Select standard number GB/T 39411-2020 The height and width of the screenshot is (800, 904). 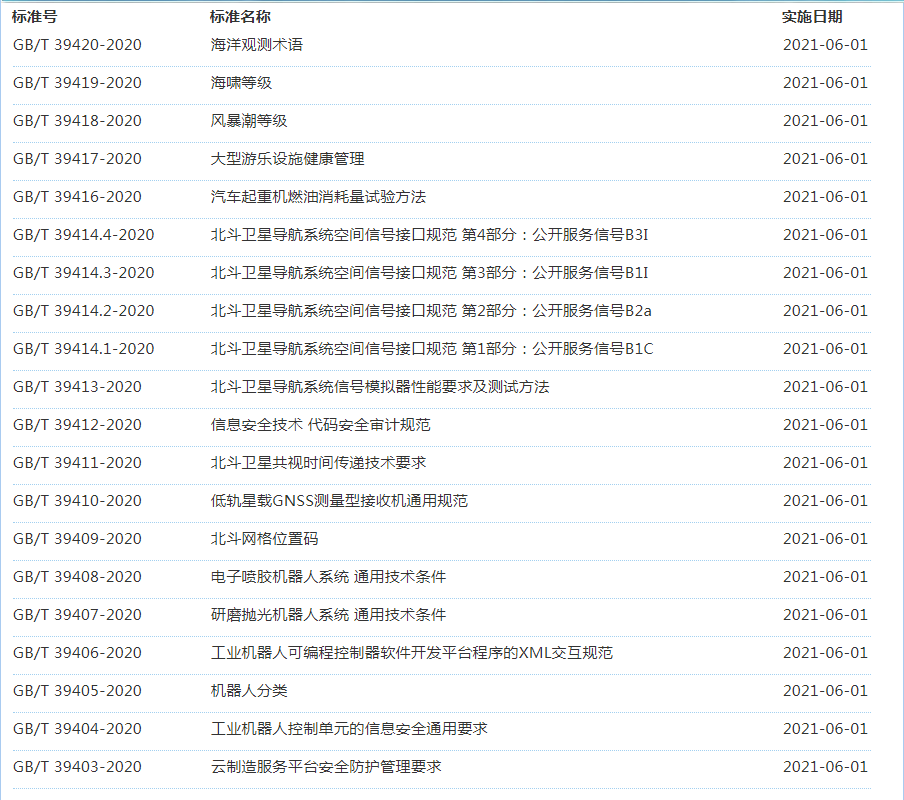click(x=77, y=463)
